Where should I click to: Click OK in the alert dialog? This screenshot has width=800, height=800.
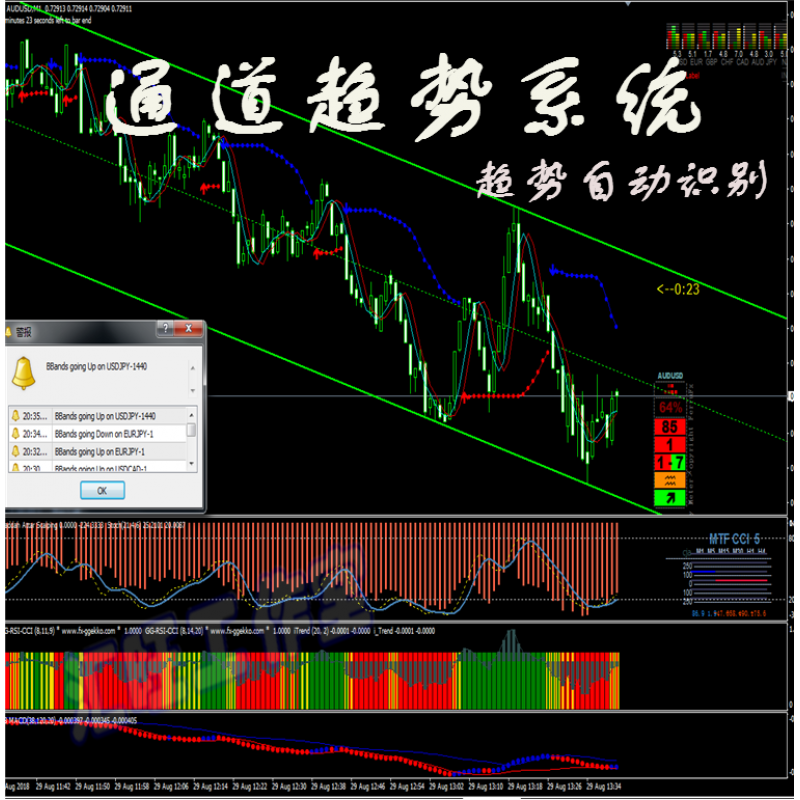click(102, 490)
